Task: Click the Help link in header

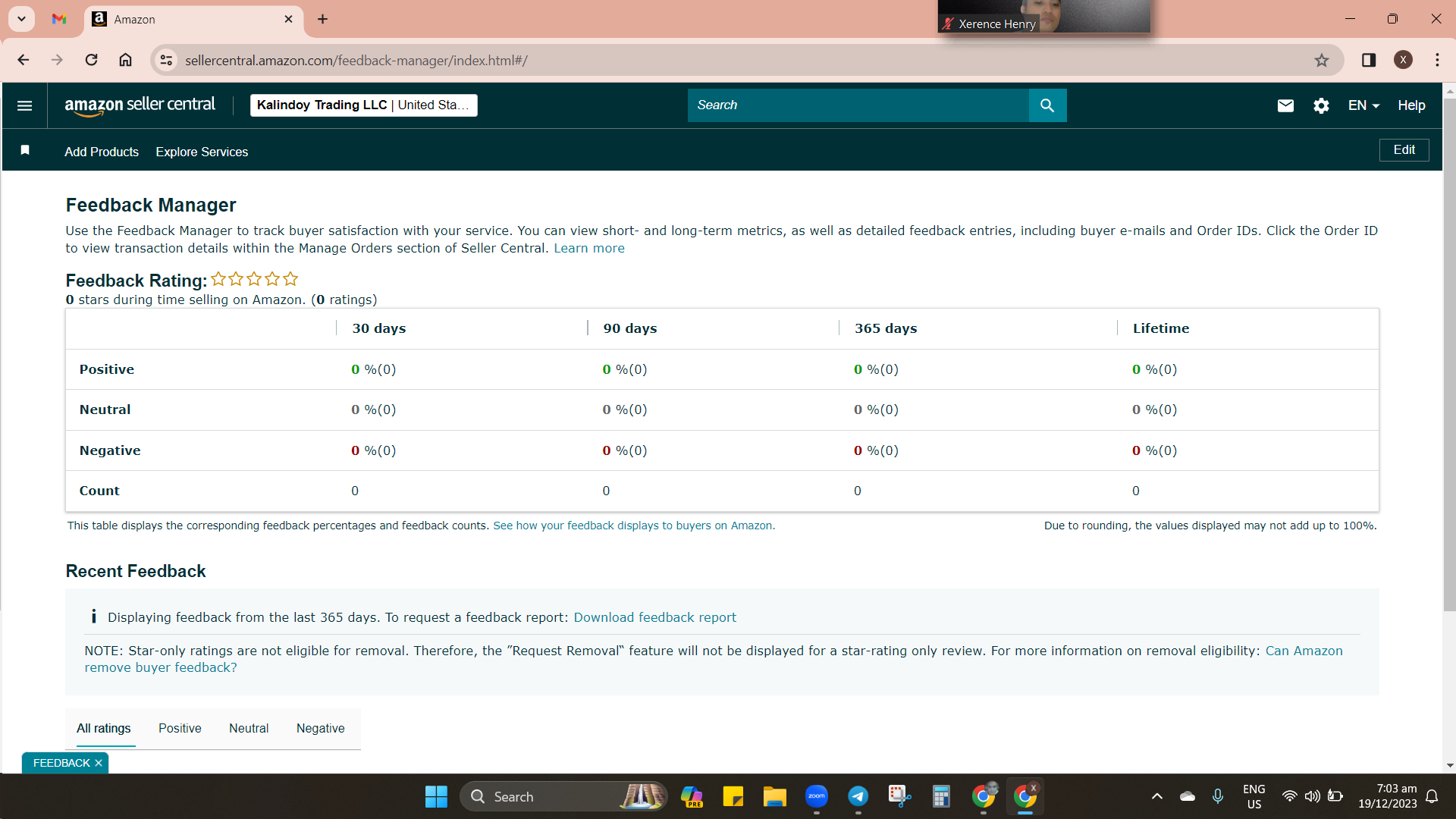Action: [x=1411, y=105]
